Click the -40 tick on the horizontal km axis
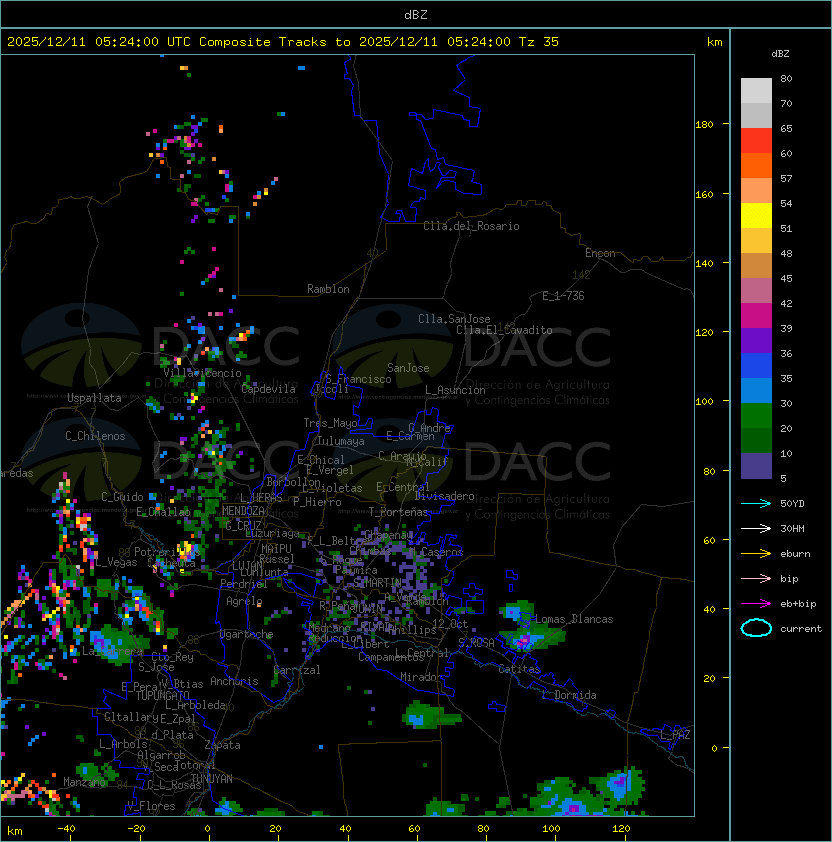This screenshot has height=842, width=832. 66,829
